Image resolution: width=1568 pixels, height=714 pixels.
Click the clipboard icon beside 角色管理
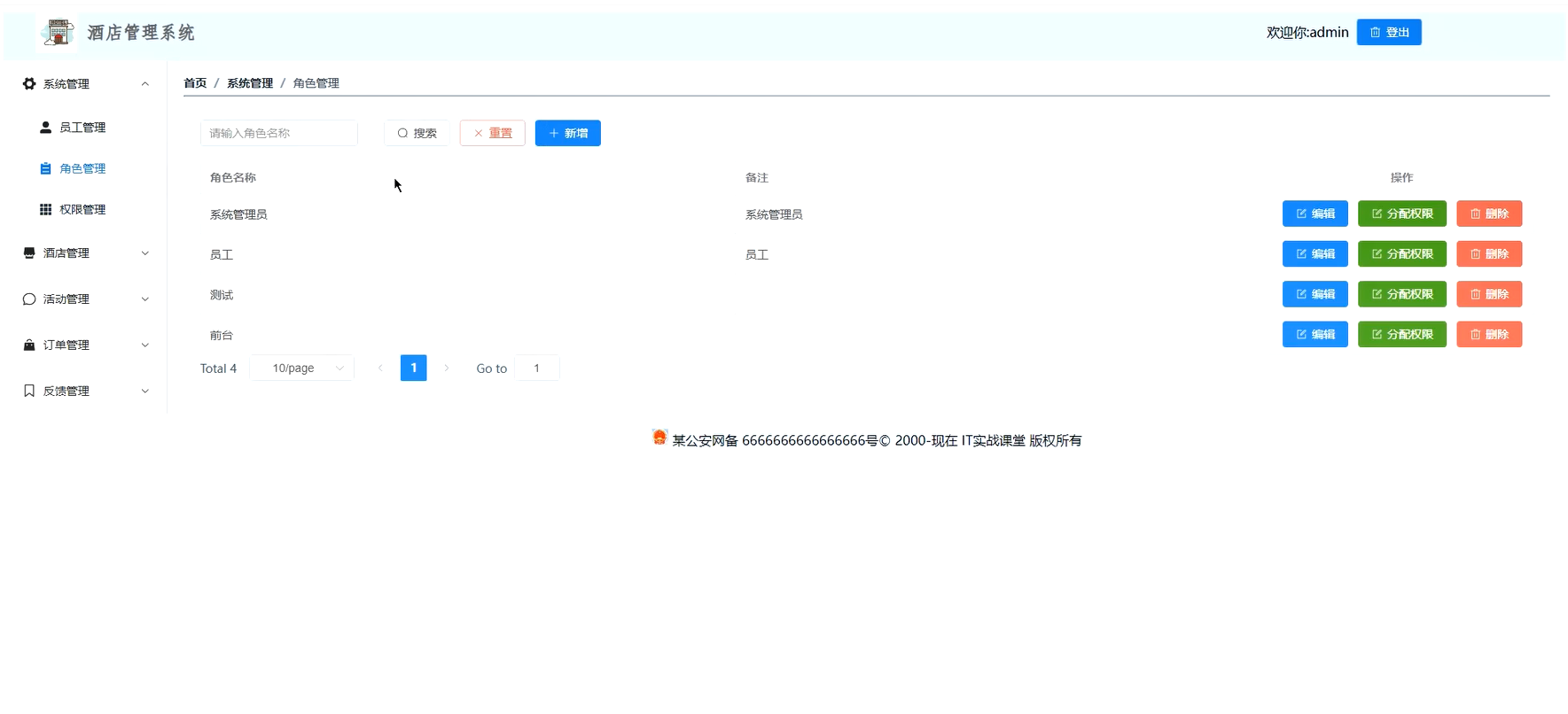point(45,168)
